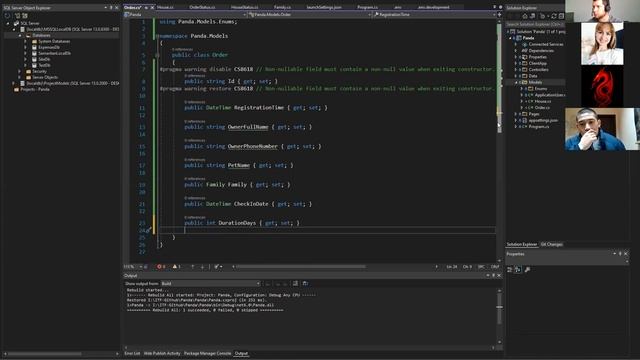The width and height of the screenshot is (640, 360).
Task: Select House.cs in Solution Explorer
Action: point(543,101)
